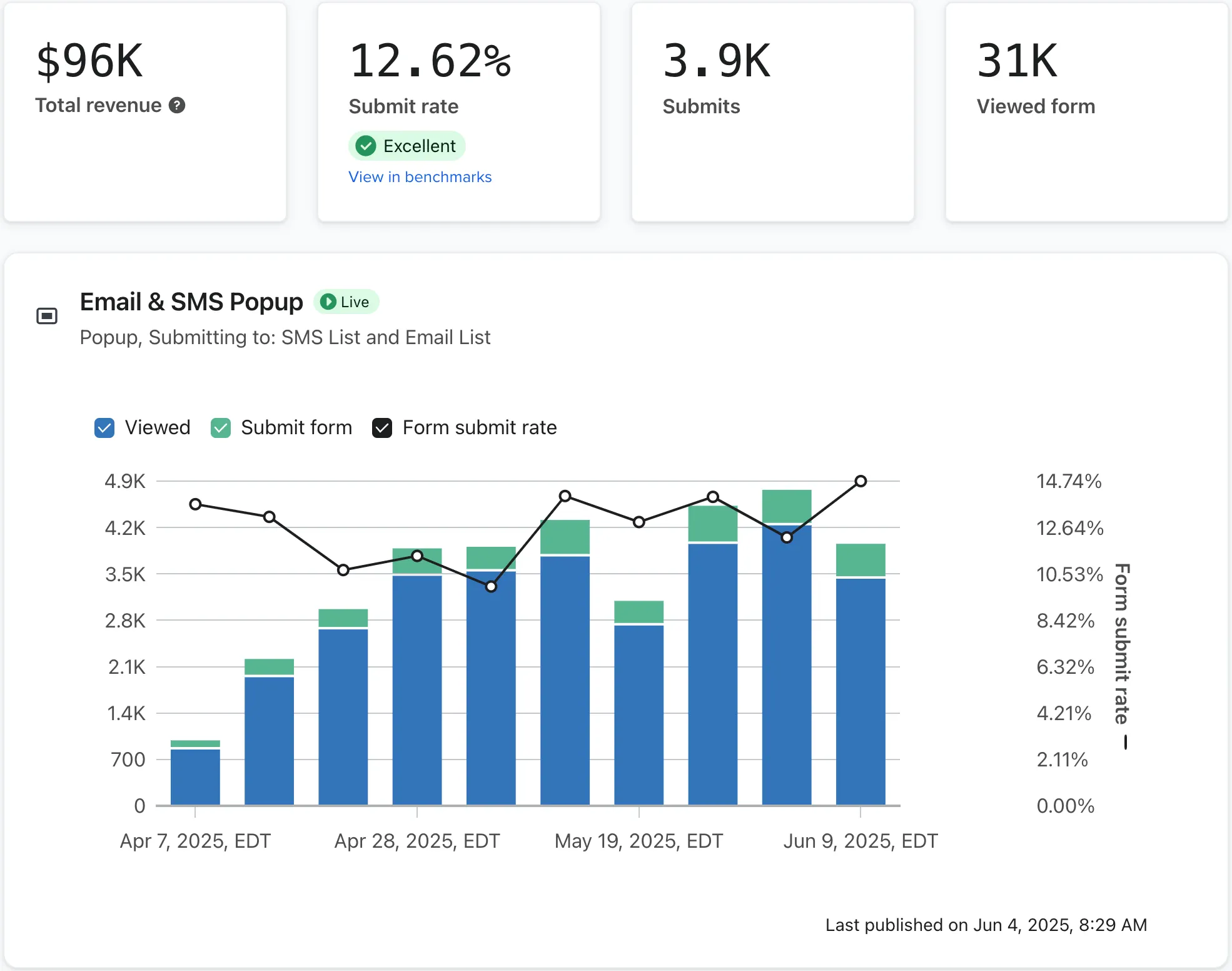Click the Form submit rate axis legend
The width and height of the screenshot is (1232, 971).
[1123, 644]
